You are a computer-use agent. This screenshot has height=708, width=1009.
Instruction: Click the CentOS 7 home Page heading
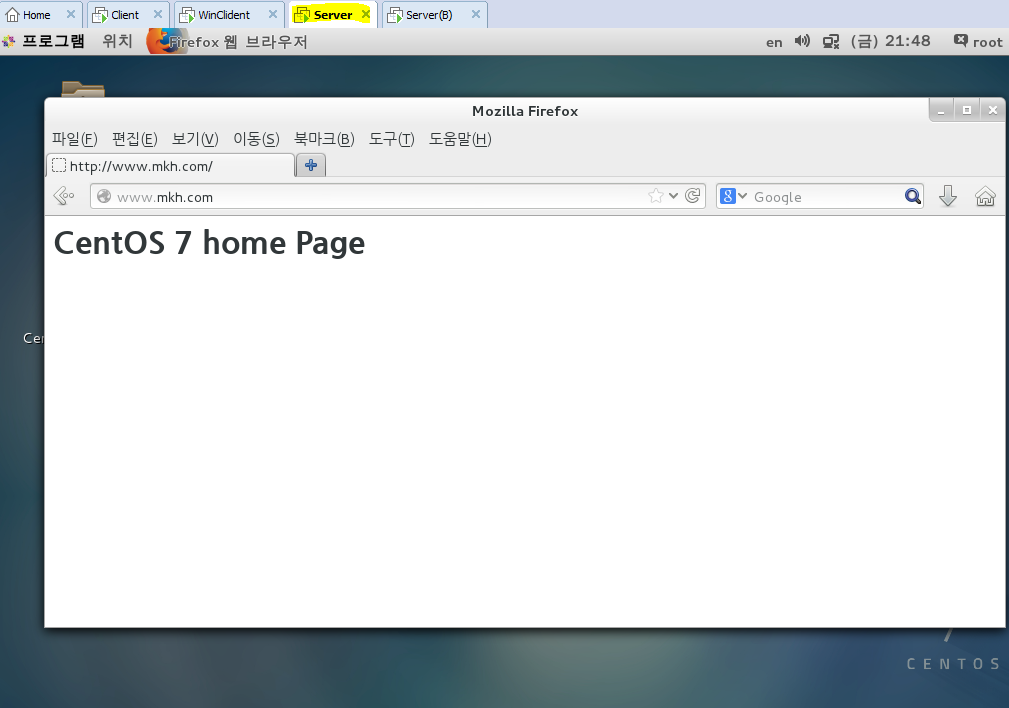click(209, 243)
